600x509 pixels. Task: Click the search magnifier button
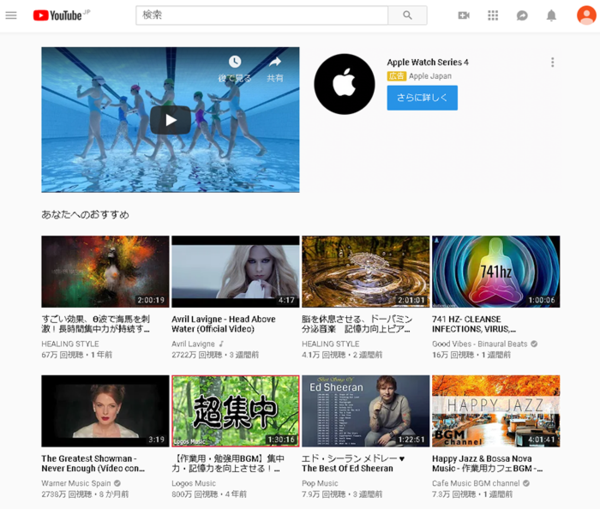[408, 15]
